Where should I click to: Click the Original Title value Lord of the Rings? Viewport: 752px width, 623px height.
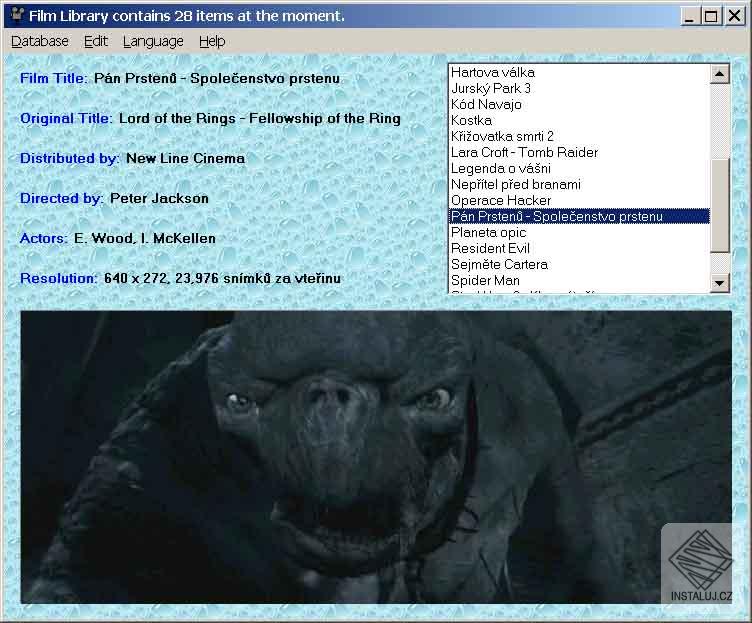point(259,118)
